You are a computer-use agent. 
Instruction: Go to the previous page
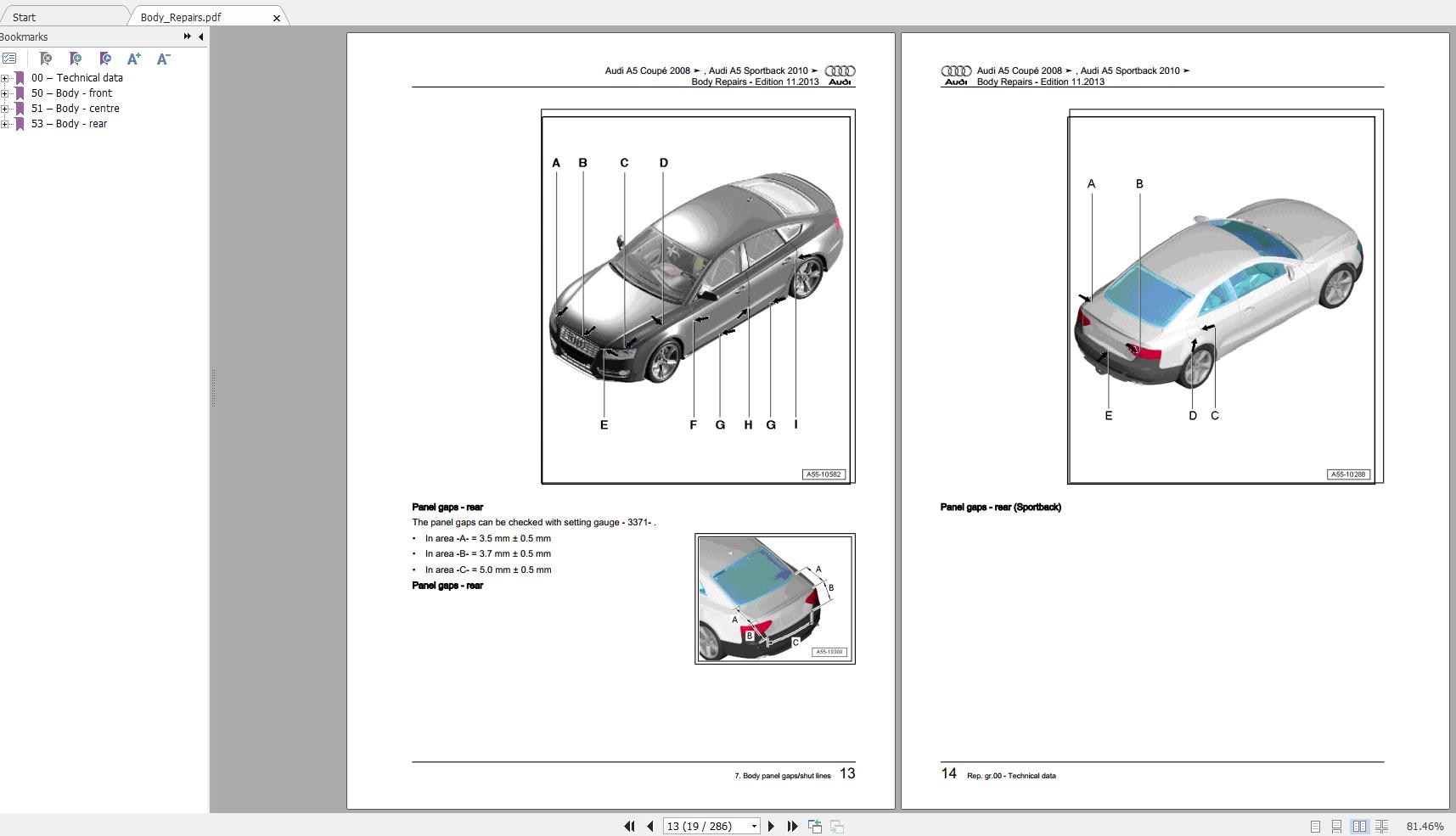(x=650, y=826)
